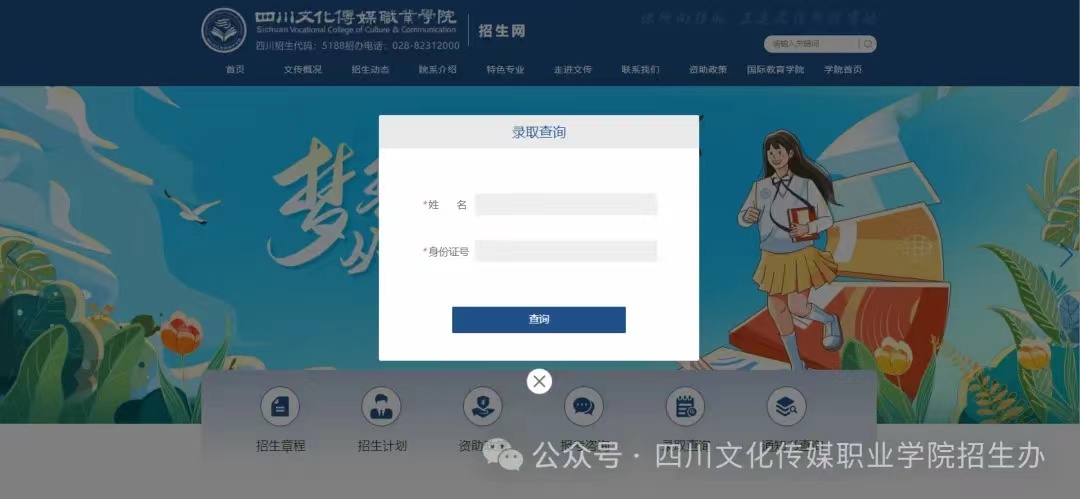Open the 招生计划 person icon
Viewport: 1080px width, 499px height.
tap(381, 407)
